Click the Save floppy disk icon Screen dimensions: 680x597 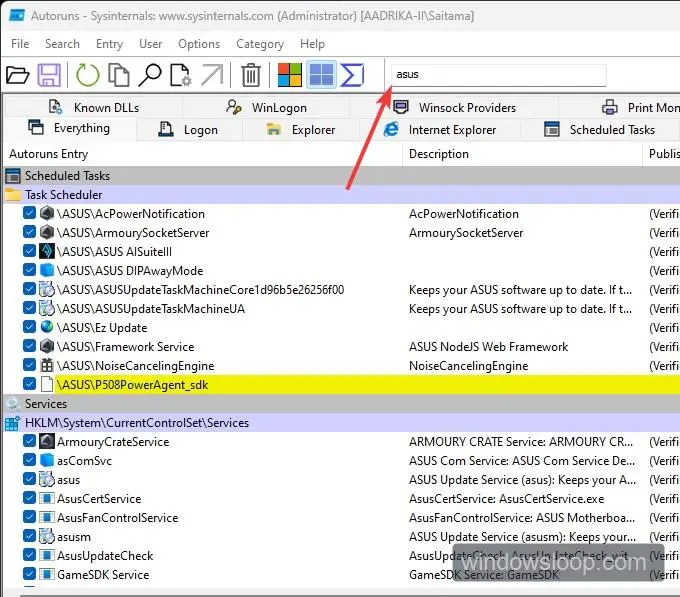click(49, 75)
